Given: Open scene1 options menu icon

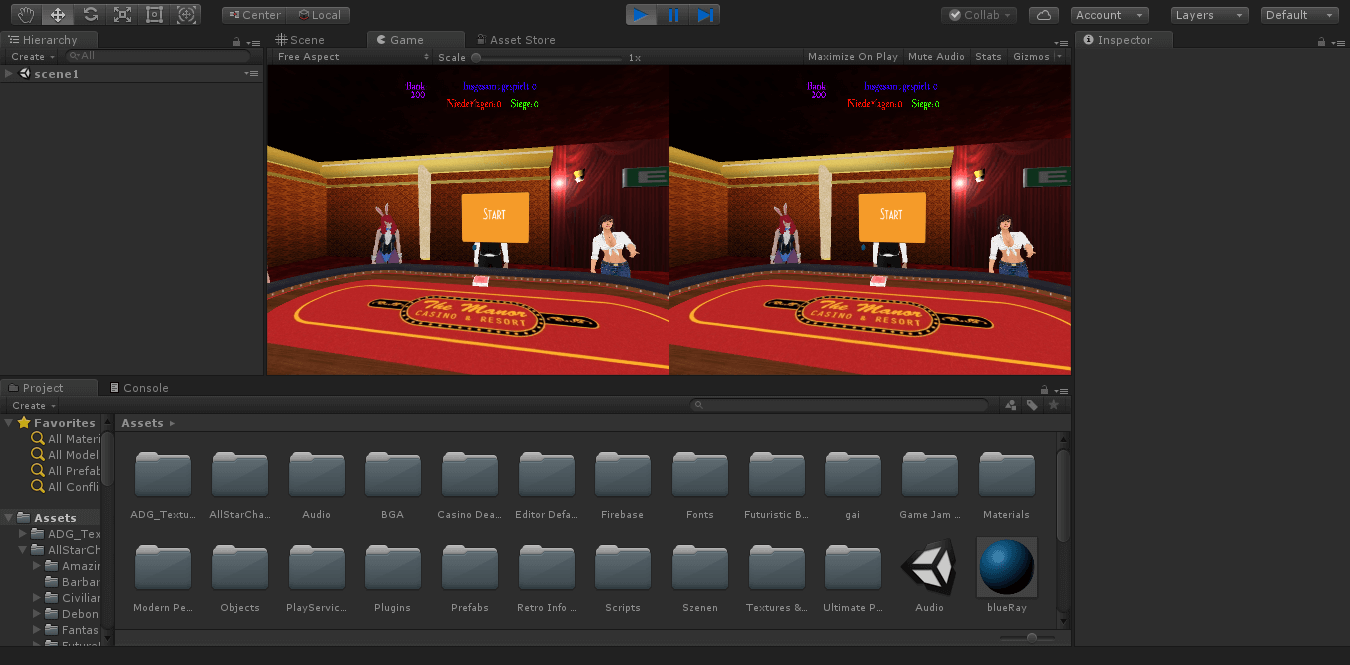Looking at the screenshot, I should click(251, 74).
